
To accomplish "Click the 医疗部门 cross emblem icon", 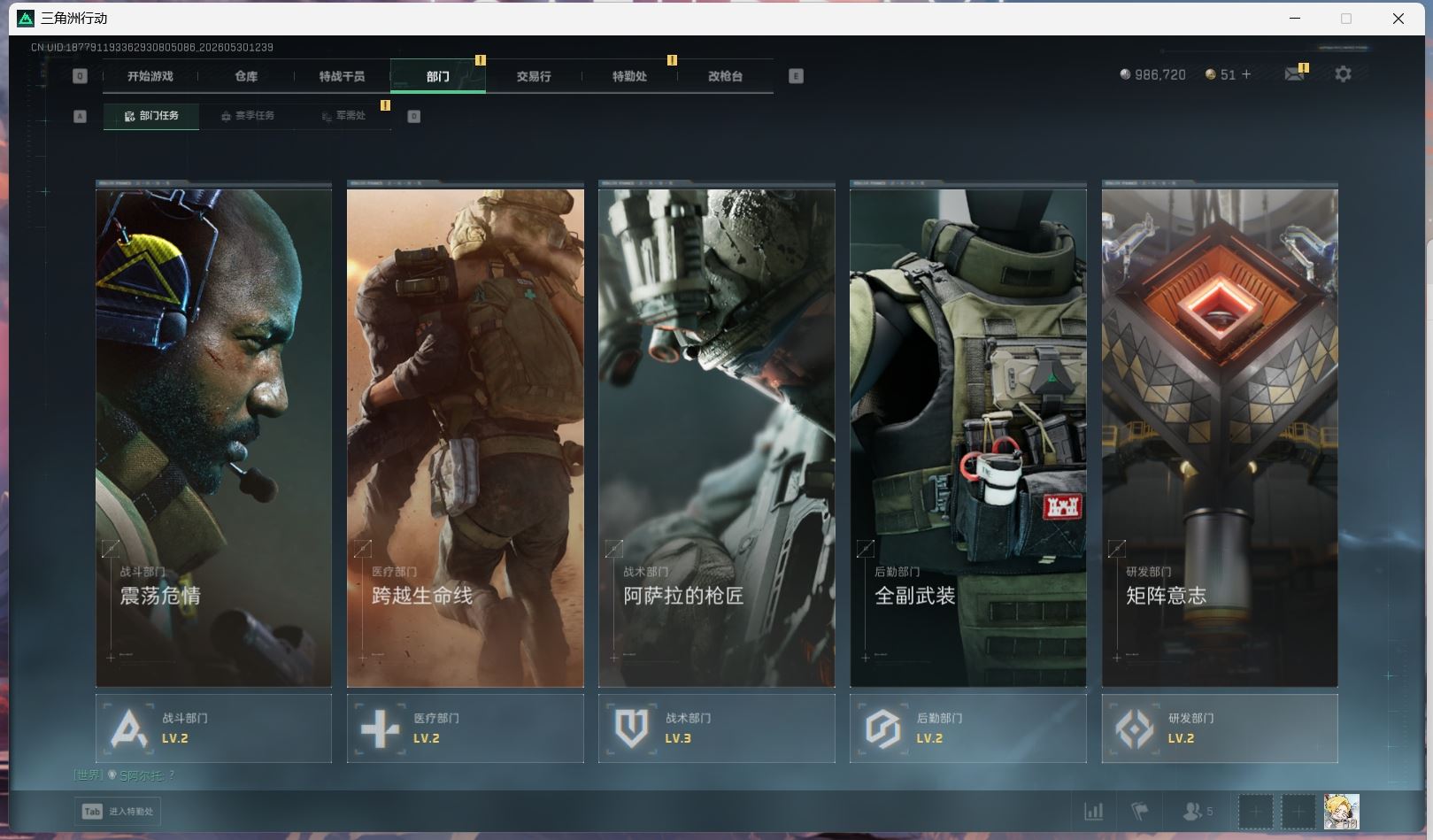I will tap(381, 728).
